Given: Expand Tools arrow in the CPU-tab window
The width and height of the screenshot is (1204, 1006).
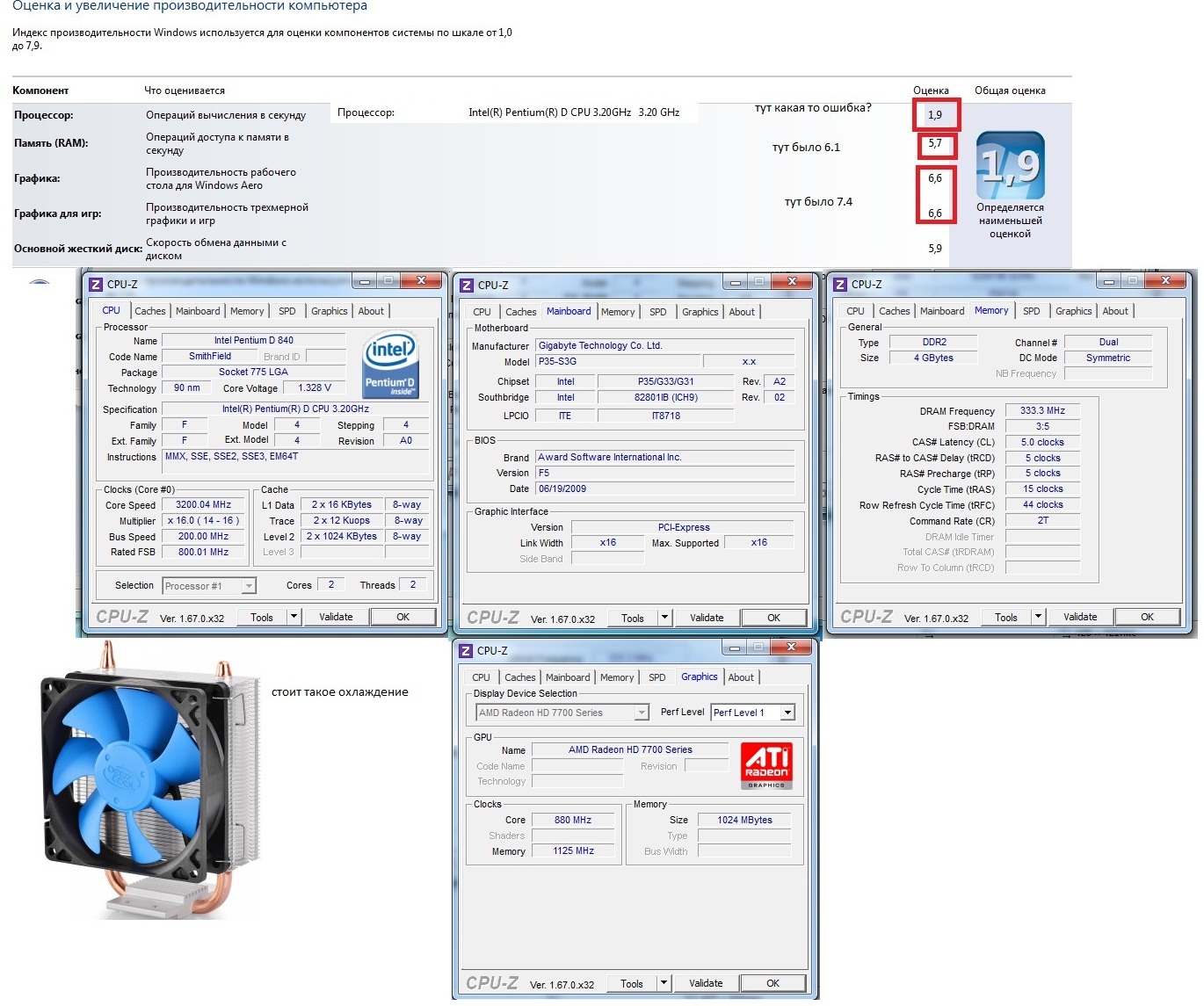Looking at the screenshot, I should (x=294, y=618).
